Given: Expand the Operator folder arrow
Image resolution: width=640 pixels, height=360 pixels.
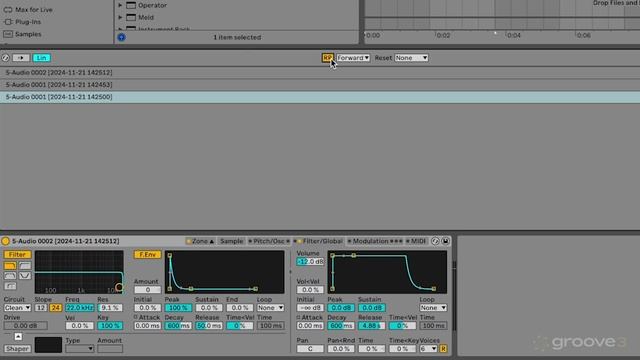Looking at the screenshot, I should [120, 5].
